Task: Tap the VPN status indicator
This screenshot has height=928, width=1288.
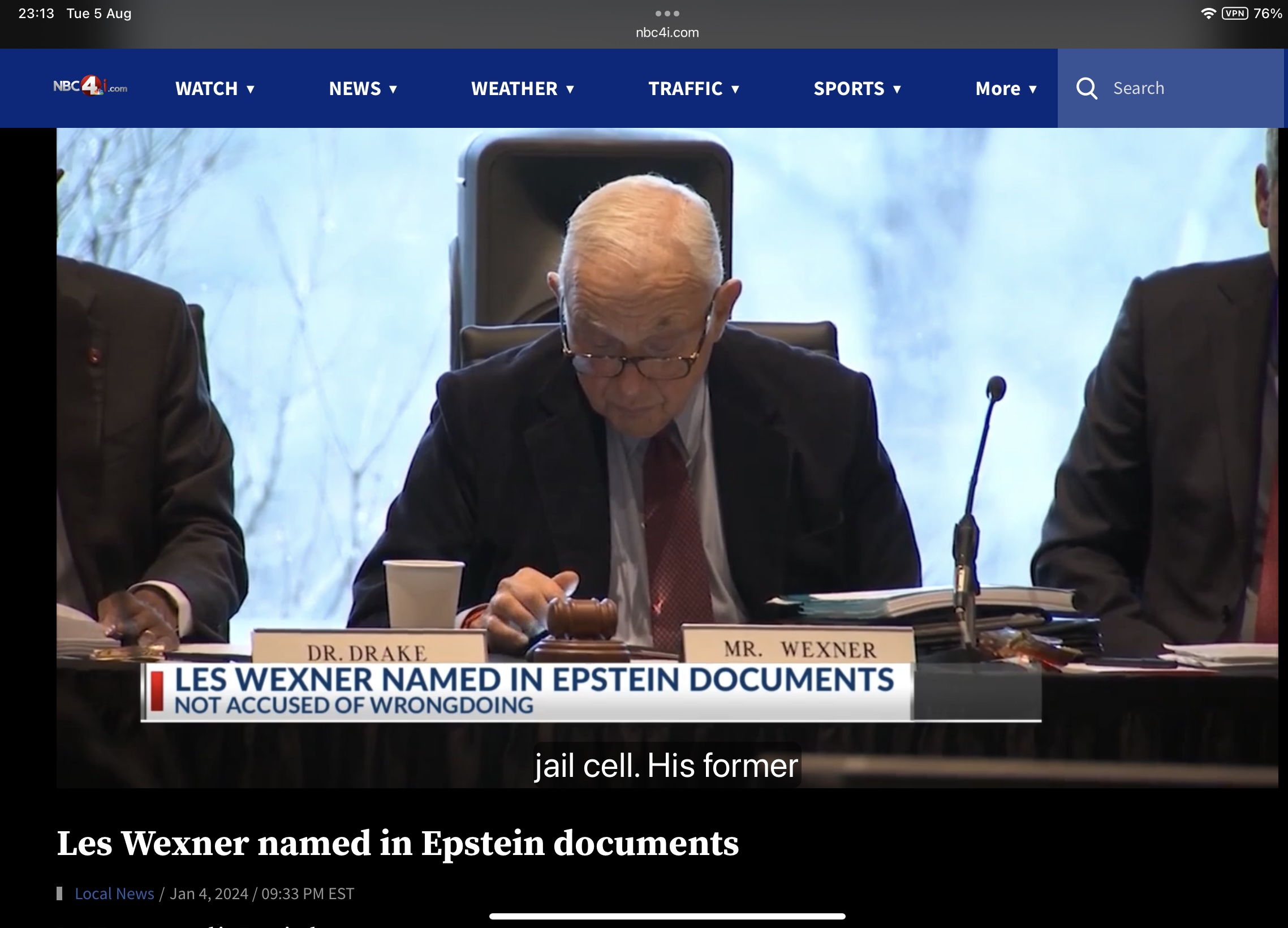Action: point(1235,13)
